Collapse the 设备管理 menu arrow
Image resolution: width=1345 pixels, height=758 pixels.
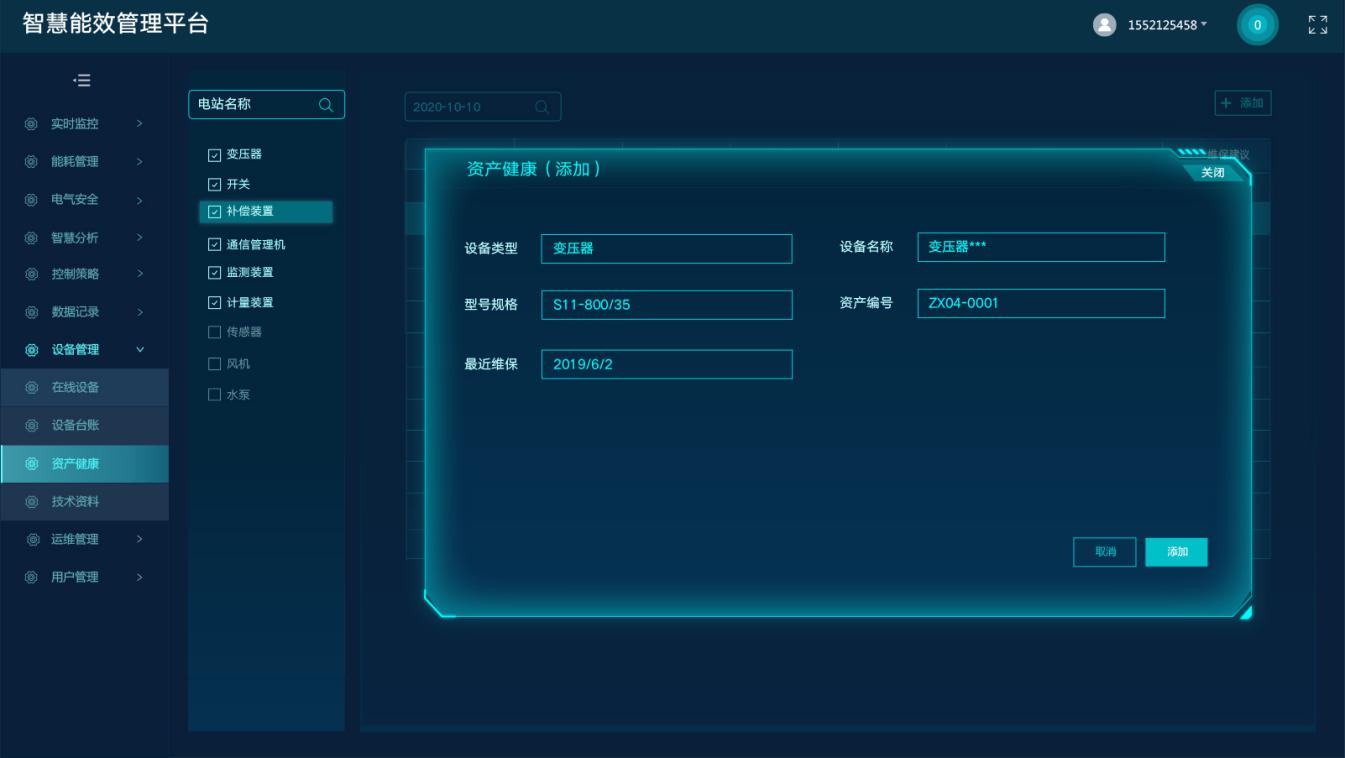click(x=140, y=350)
